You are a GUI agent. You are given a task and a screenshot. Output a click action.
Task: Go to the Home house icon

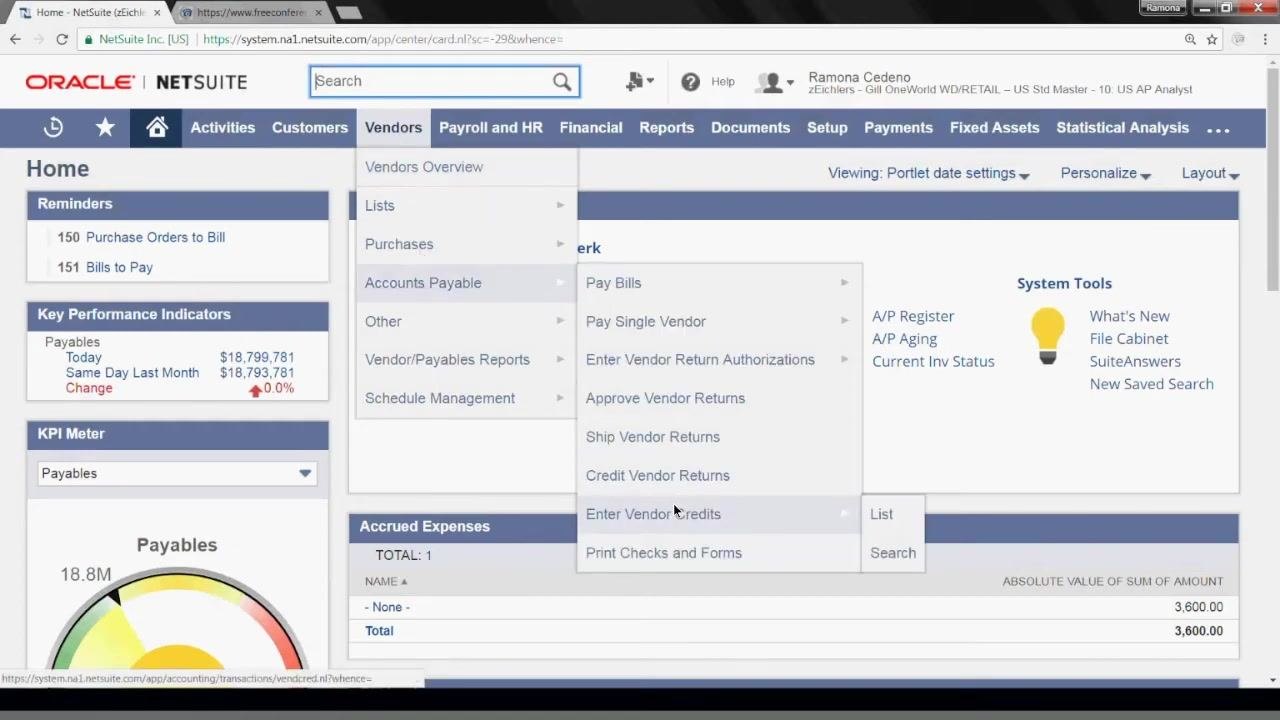click(157, 127)
